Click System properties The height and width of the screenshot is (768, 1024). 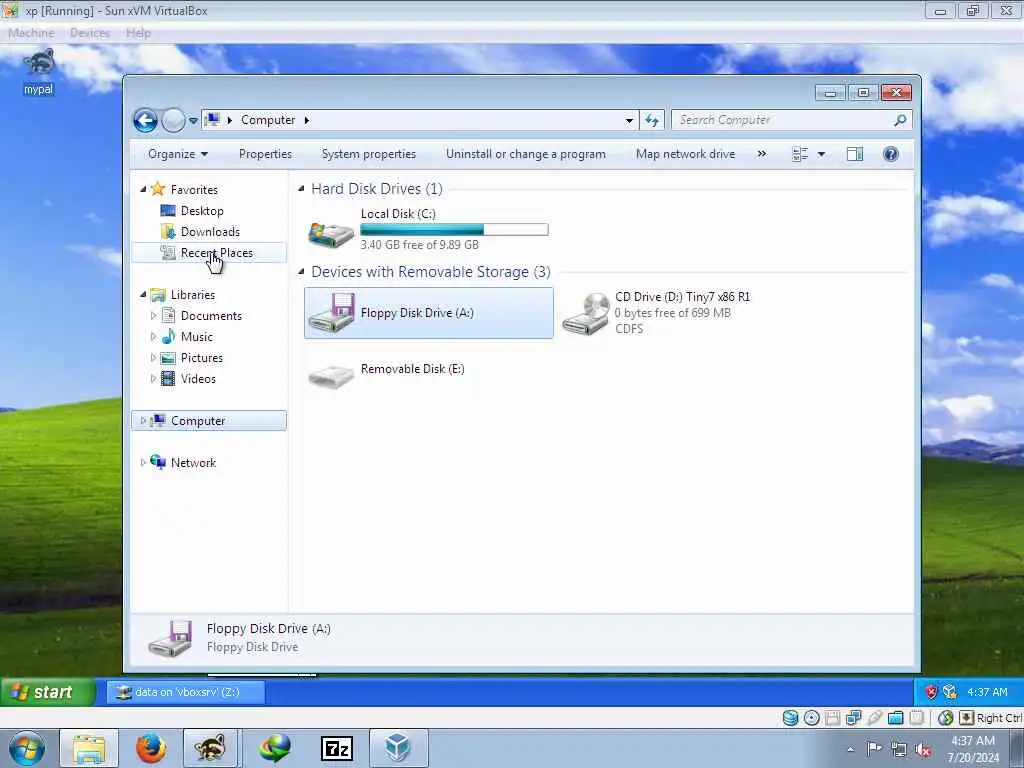pyautogui.click(x=369, y=154)
